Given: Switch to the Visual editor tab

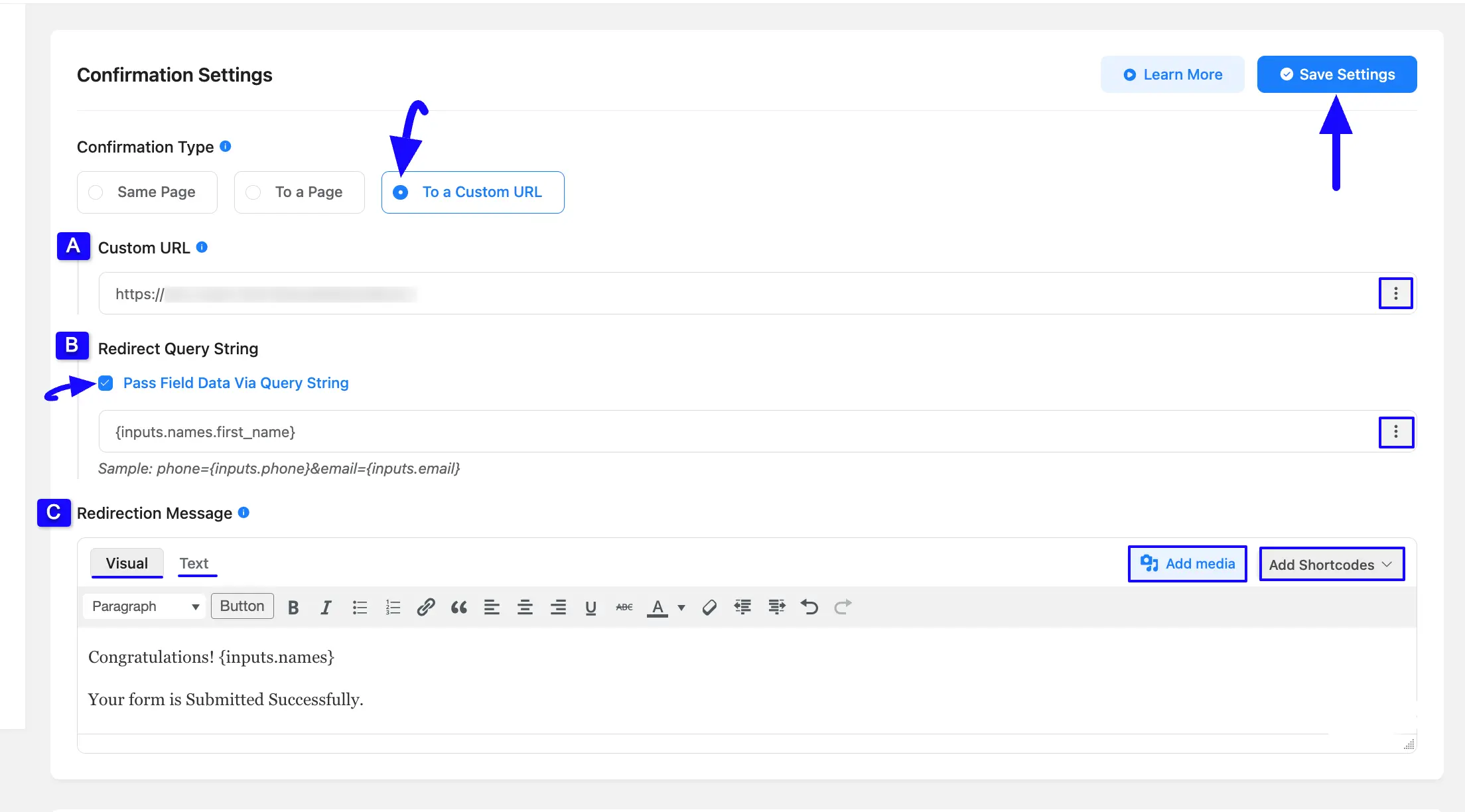Looking at the screenshot, I should click(127, 563).
